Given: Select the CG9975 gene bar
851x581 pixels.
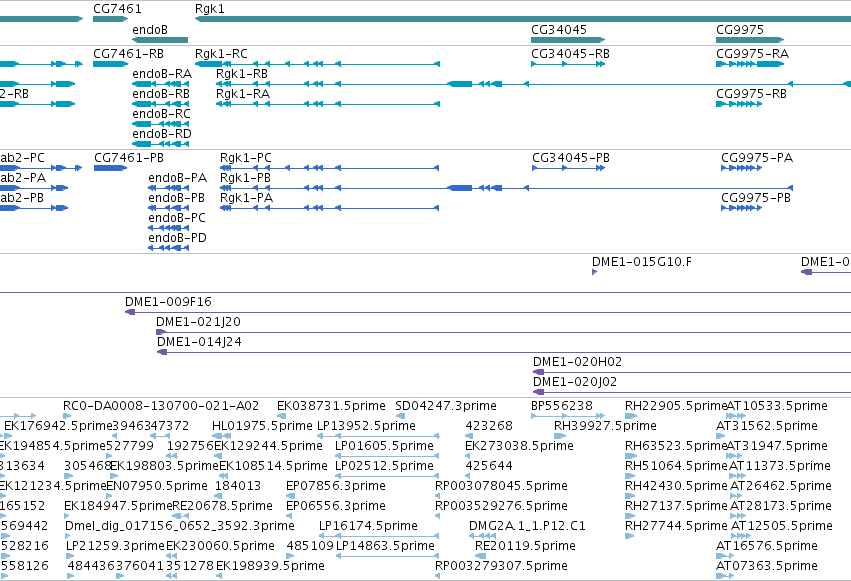Looking at the screenshot, I should point(750,40).
